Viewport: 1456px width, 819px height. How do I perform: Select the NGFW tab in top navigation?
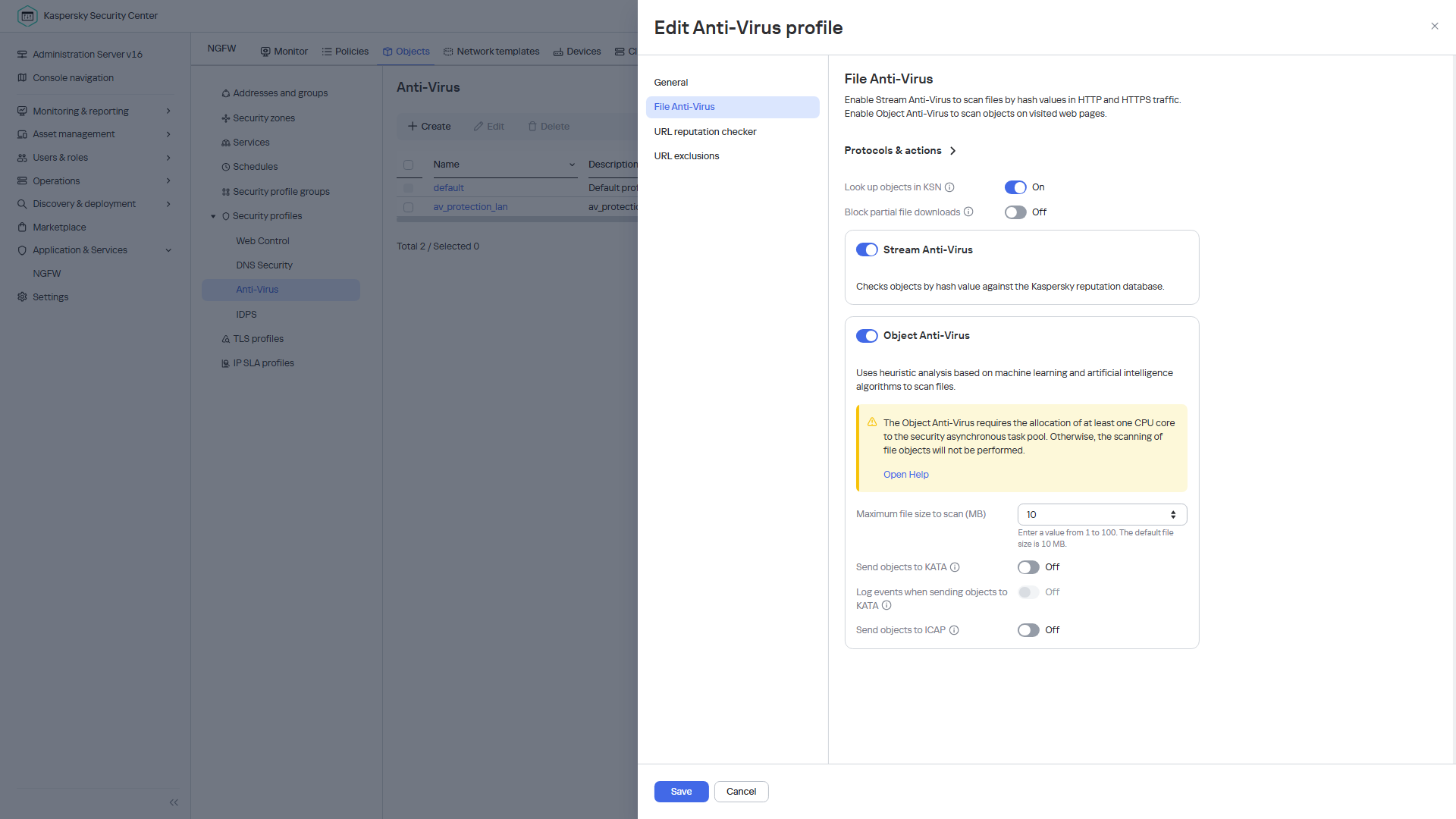(x=221, y=49)
